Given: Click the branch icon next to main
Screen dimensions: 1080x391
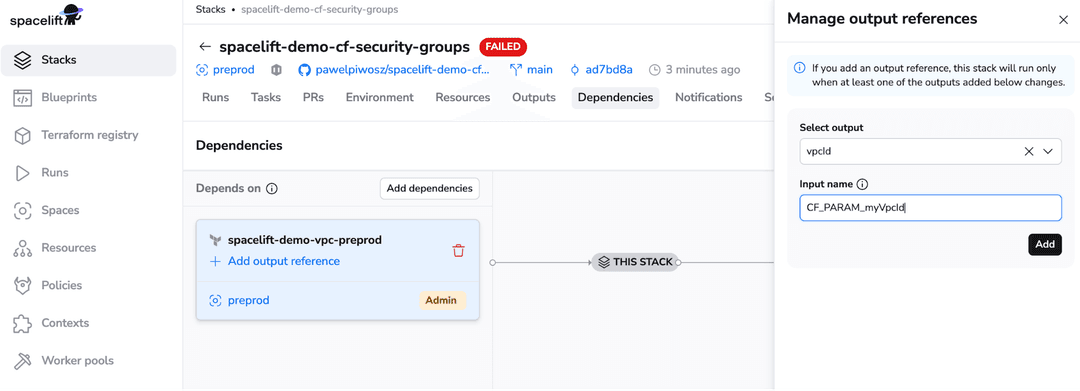Looking at the screenshot, I should click(x=516, y=70).
